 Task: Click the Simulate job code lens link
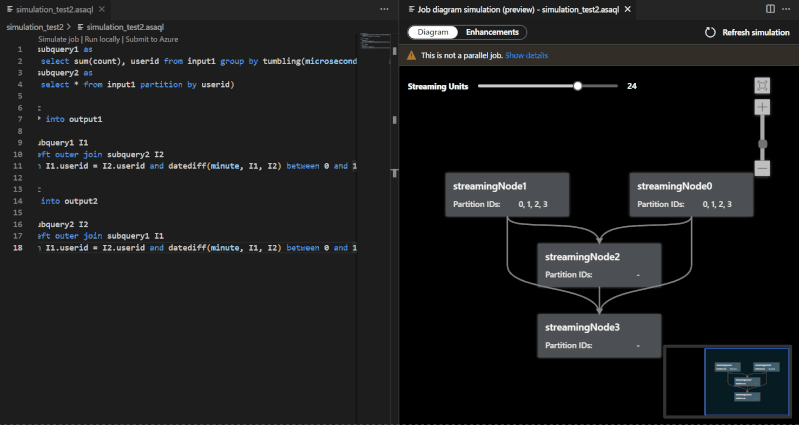[x=59, y=38]
